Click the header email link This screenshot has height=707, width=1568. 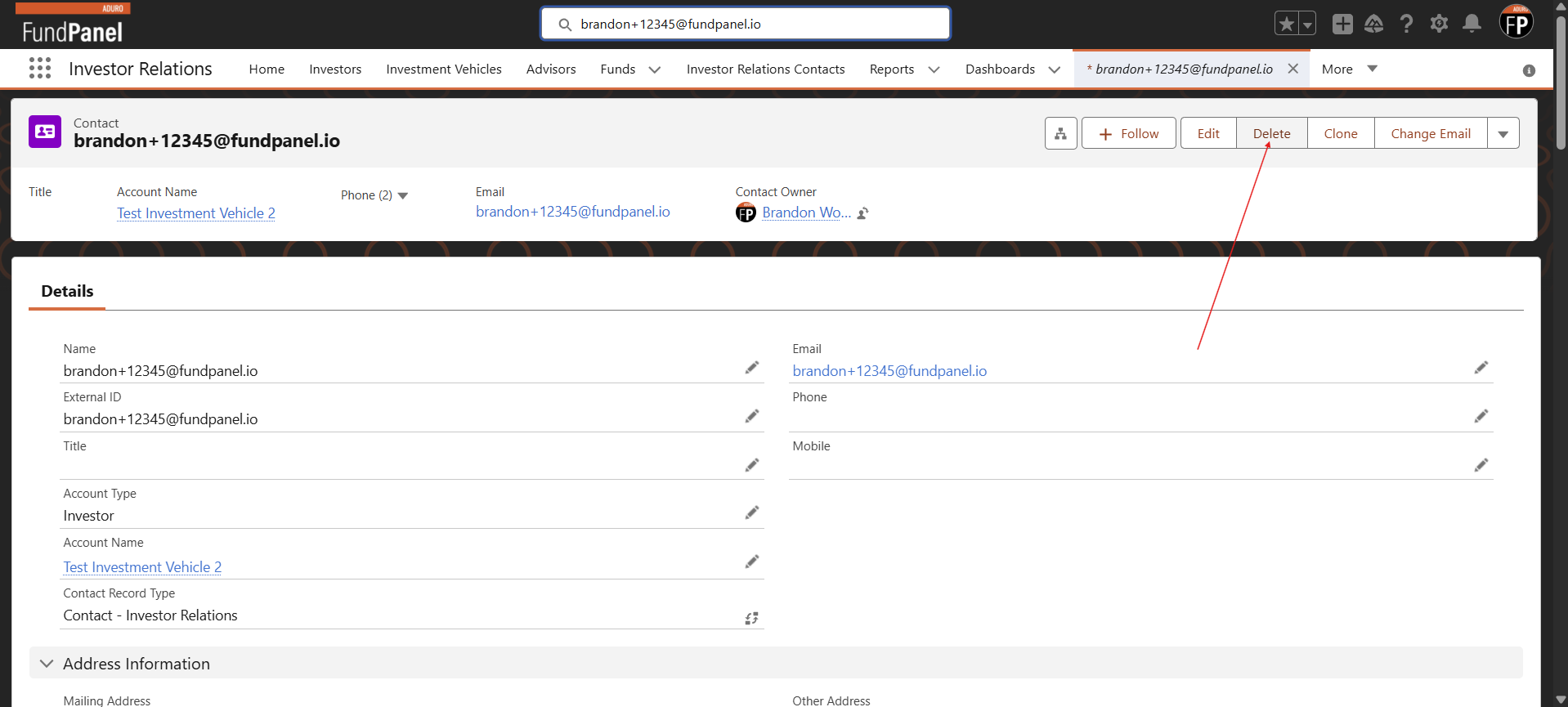pyautogui.click(x=573, y=212)
